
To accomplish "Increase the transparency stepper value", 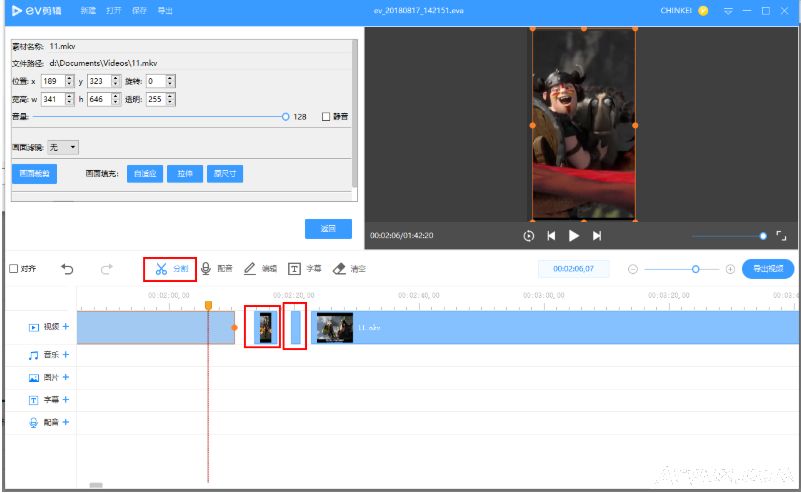I will tap(171, 96).
